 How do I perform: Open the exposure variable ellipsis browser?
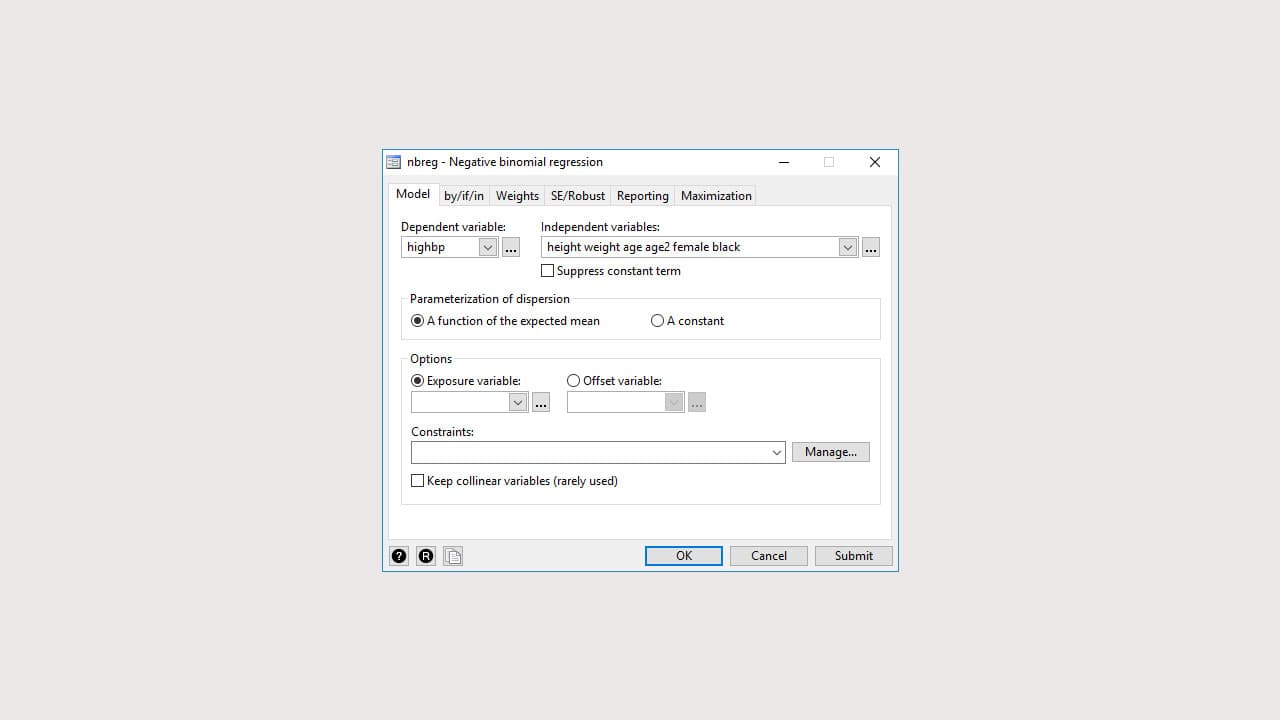(541, 402)
